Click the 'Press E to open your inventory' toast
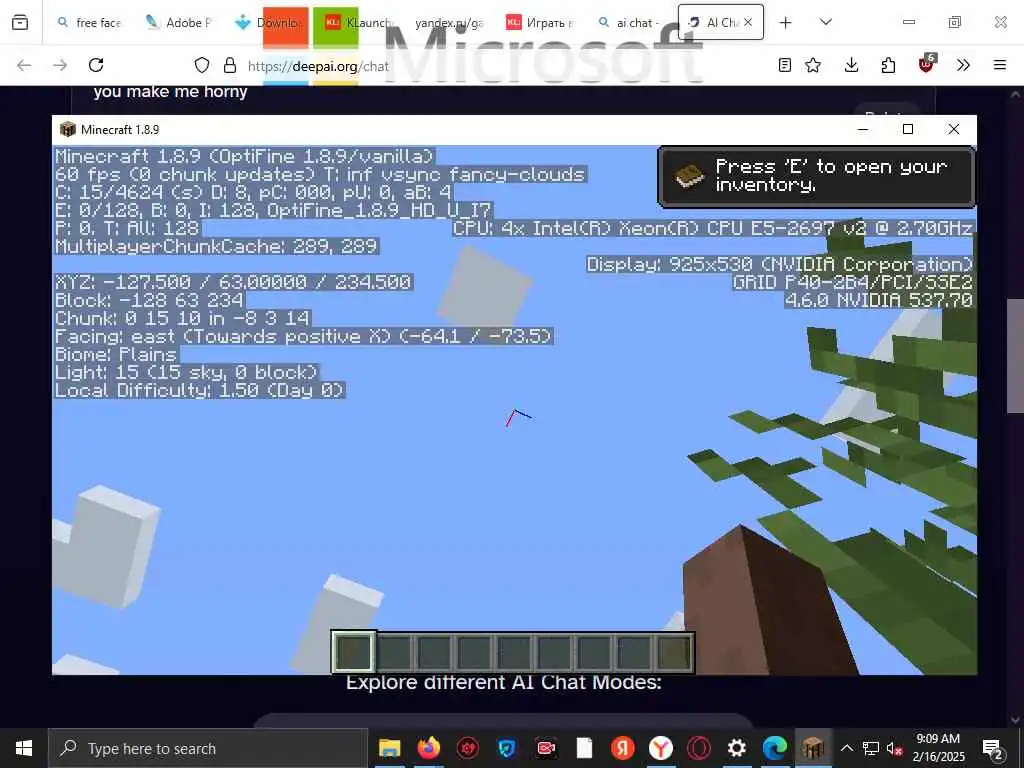Viewport: 1024px width, 768px height. click(816, 176)
